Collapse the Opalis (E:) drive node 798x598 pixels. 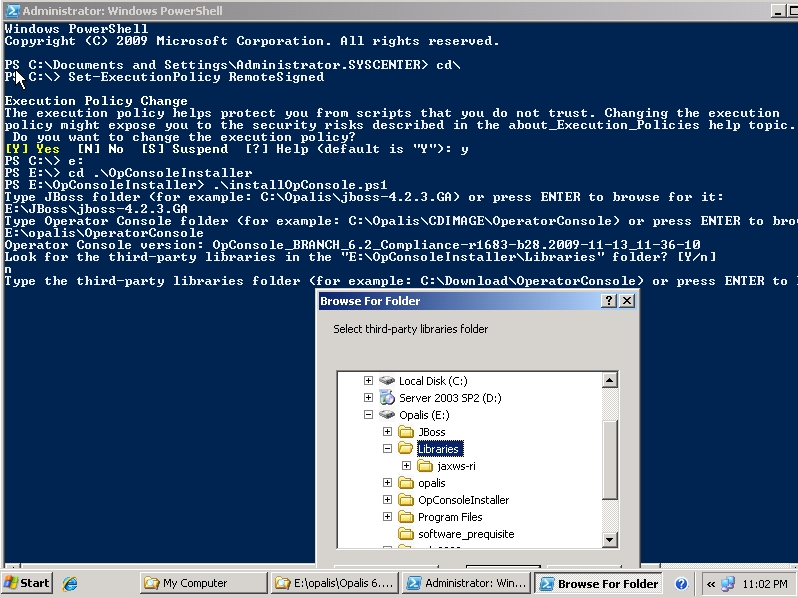pos(368,415)
